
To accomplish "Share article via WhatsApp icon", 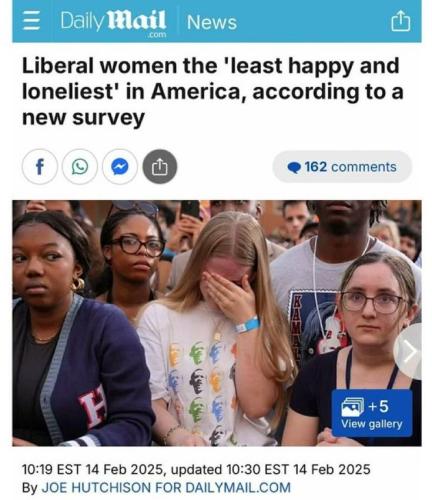I will [x=80, y=167].
